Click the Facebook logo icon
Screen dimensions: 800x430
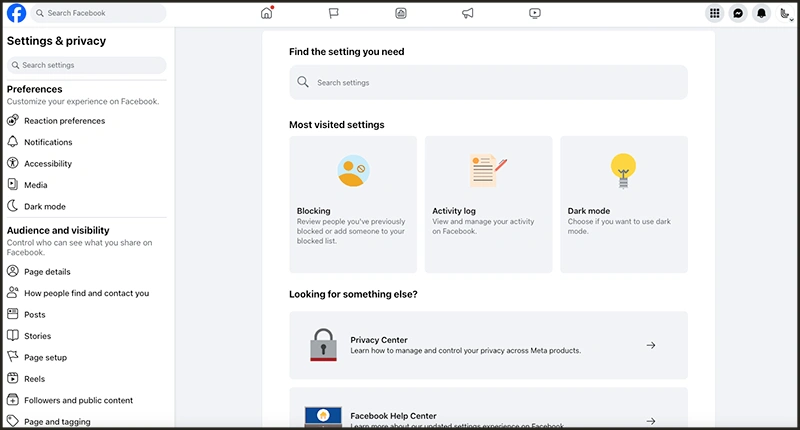pos(17,13)
